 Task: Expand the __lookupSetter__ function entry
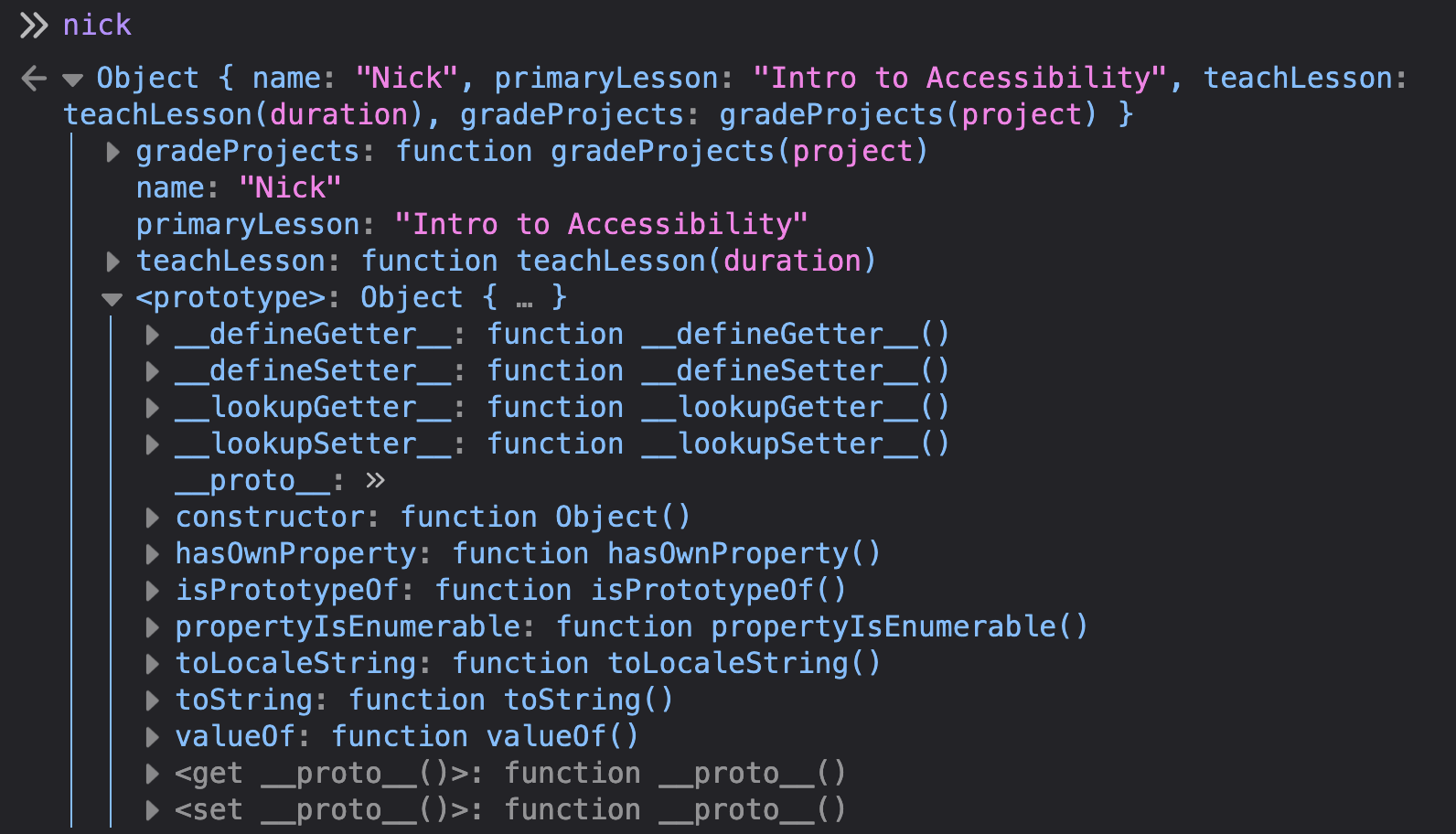pyautogui.click(x=152, y=444)
